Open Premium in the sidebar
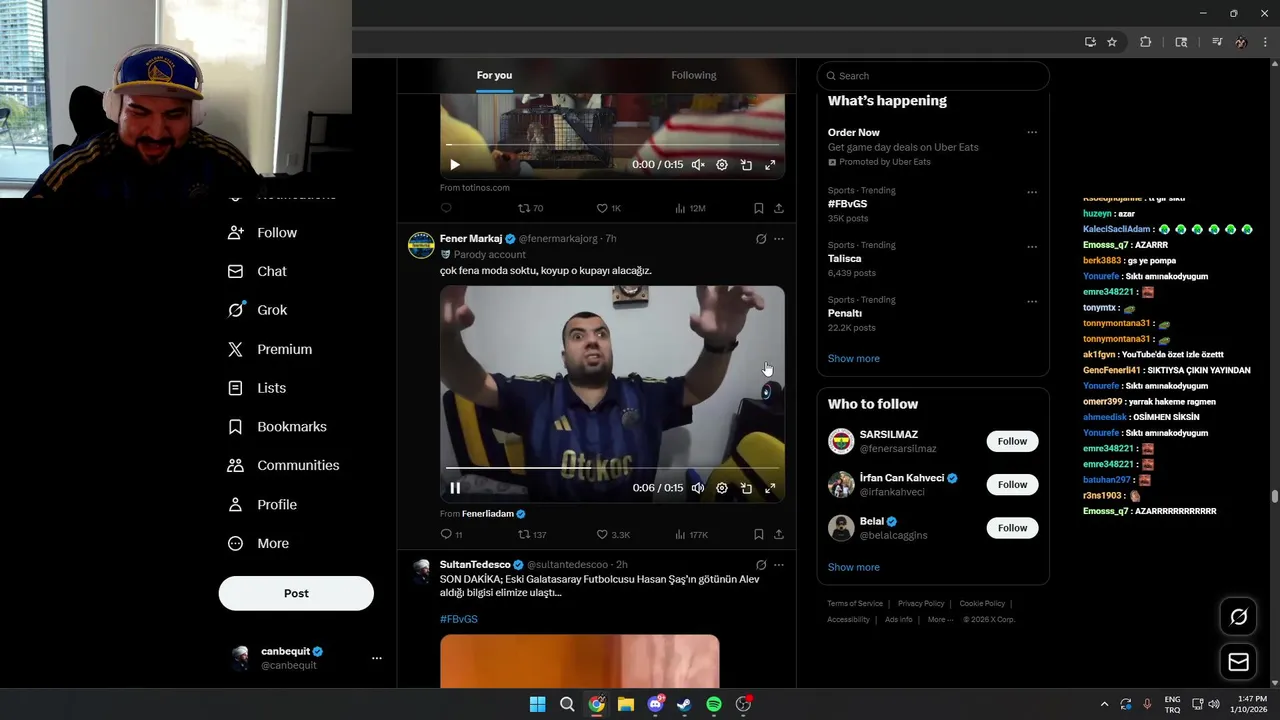The height and width of the screenshot is (720, 1280). coord(270,349)
